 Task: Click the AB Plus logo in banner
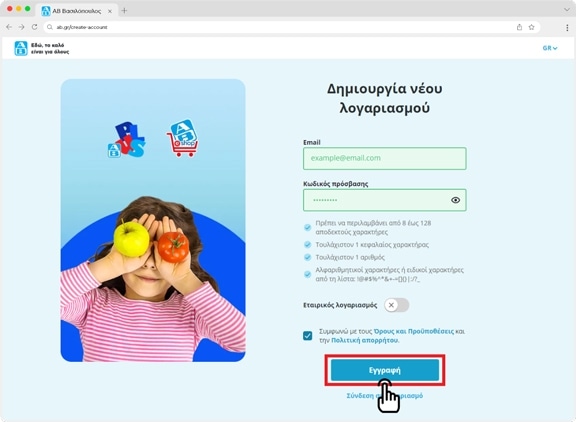coord(126,140)
